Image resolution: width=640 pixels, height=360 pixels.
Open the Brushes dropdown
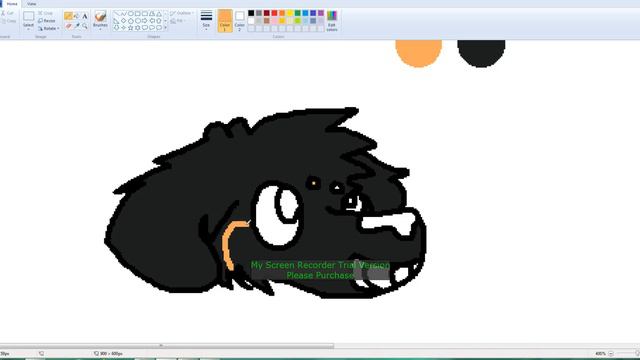click(x=100, y=27)
